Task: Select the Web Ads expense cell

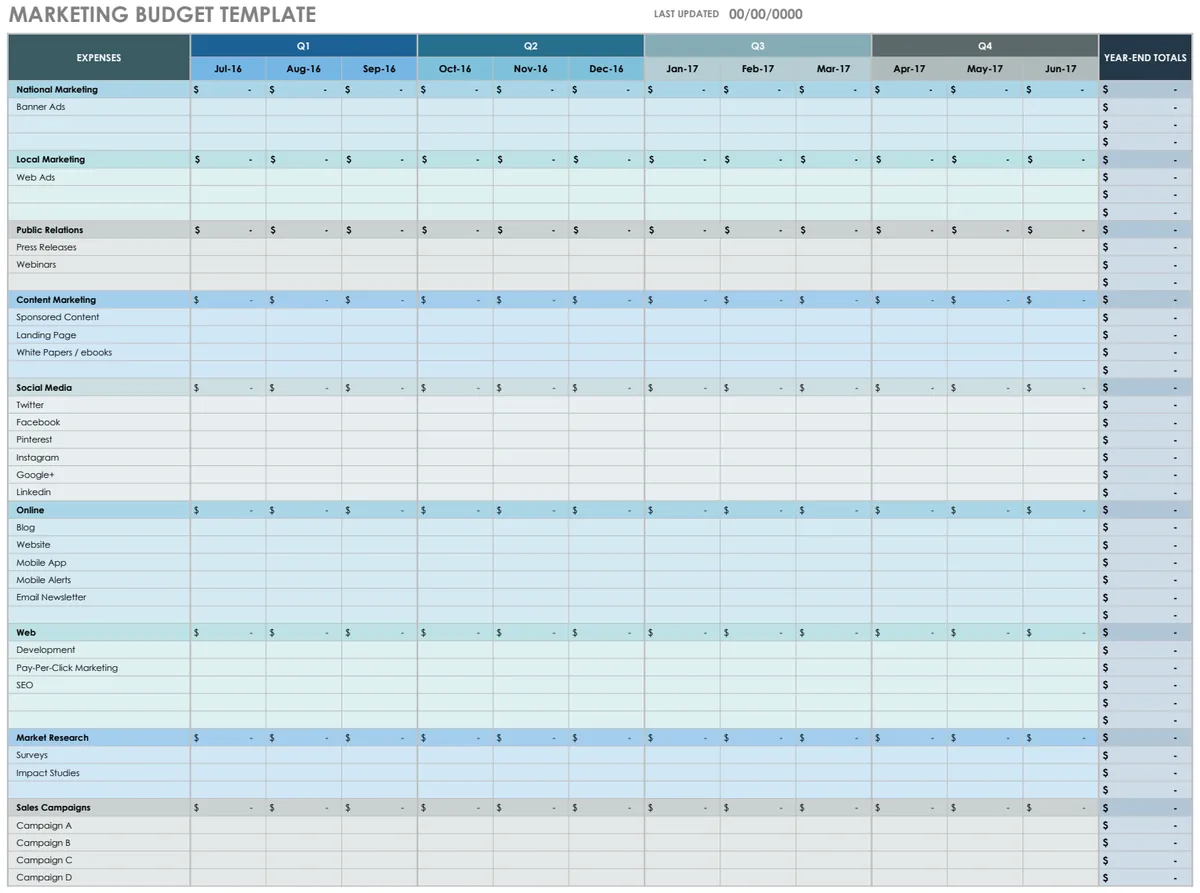Action: pos(99,177)
